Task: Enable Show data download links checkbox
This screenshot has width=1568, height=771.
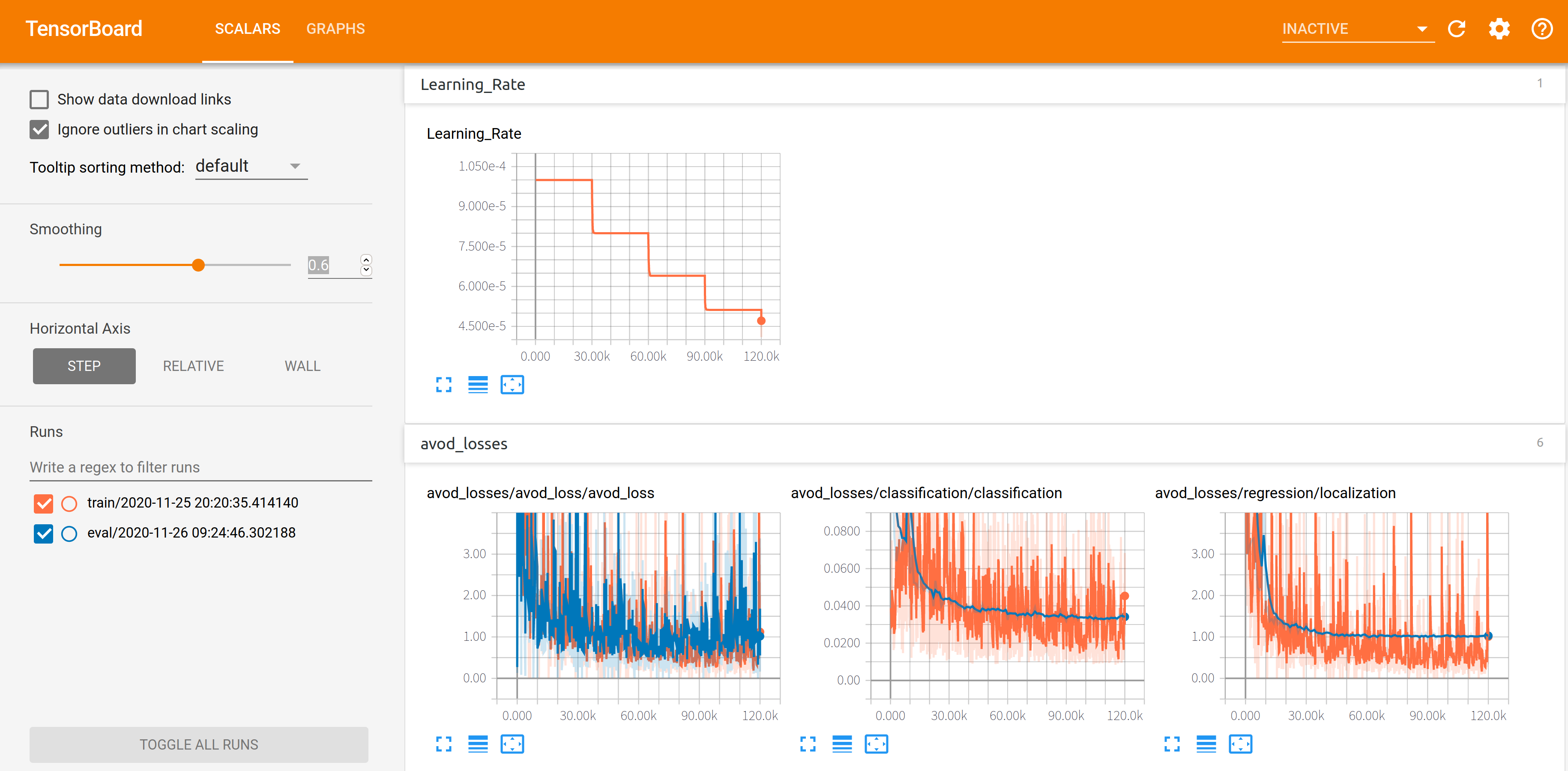Action: (x=39, y=99)
